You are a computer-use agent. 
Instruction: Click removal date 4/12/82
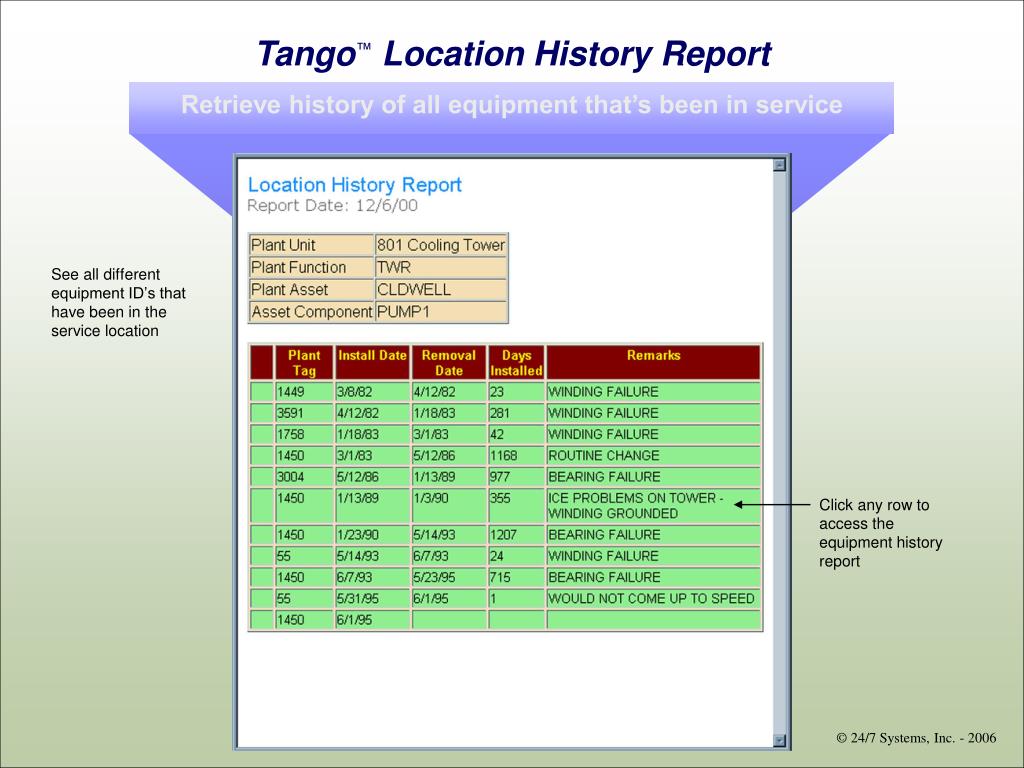tap(449, 392)
